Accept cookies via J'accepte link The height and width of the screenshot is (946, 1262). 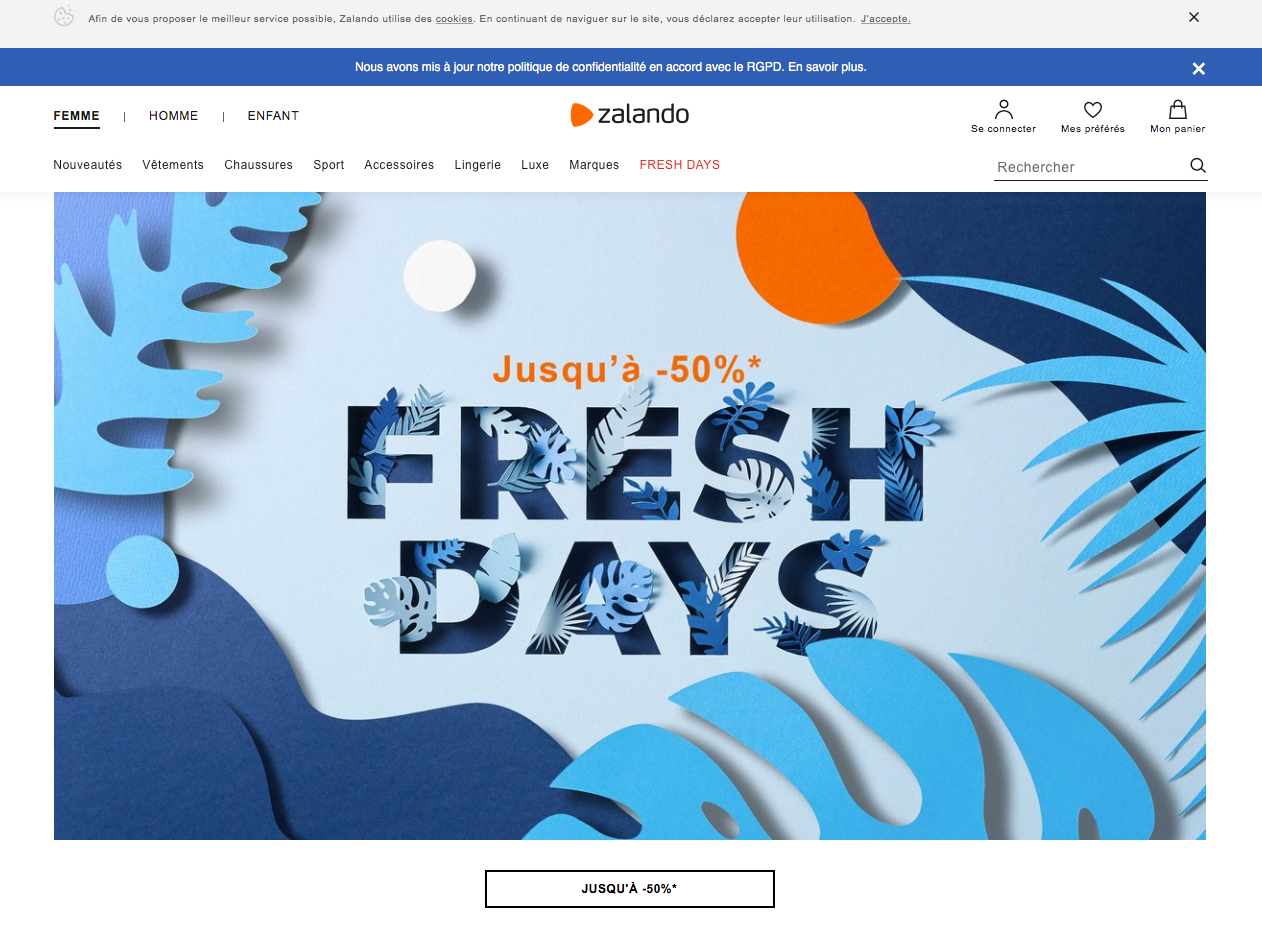(885, 19)
